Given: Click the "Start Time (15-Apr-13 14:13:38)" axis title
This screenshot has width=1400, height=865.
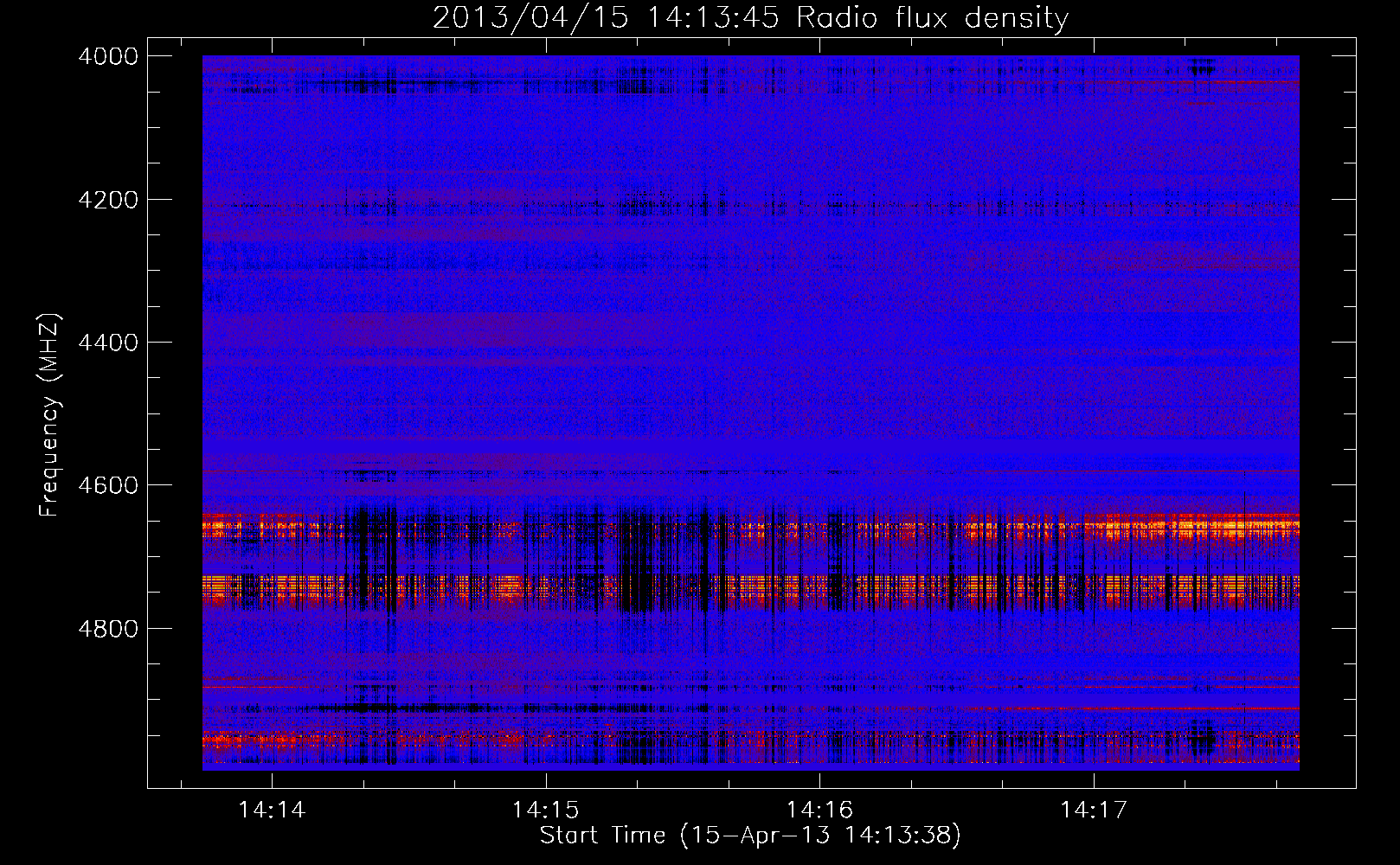Looking at the screenshot, I should tap(750, 836).
